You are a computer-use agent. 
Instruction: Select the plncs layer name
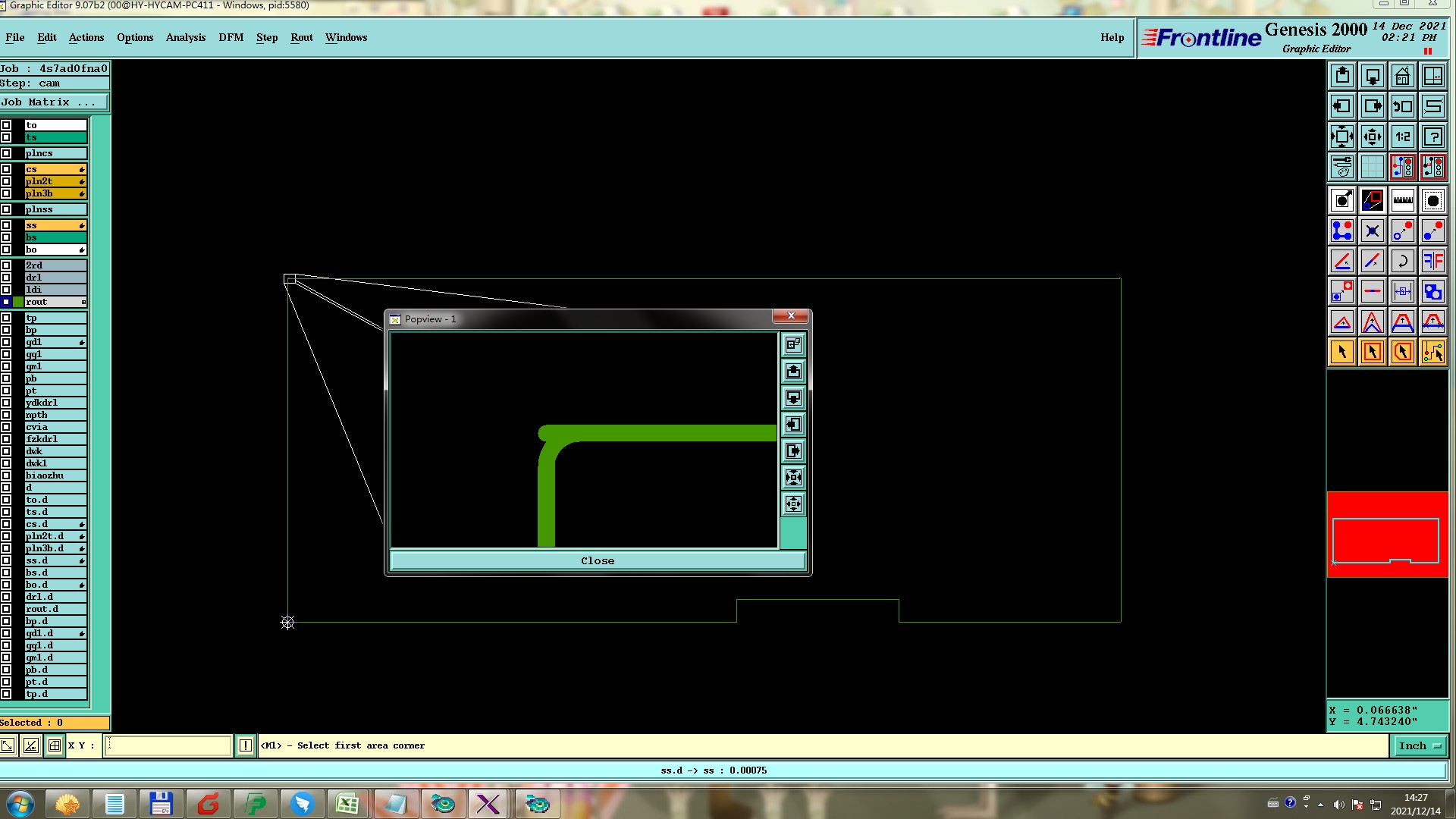tap(55, 153)
